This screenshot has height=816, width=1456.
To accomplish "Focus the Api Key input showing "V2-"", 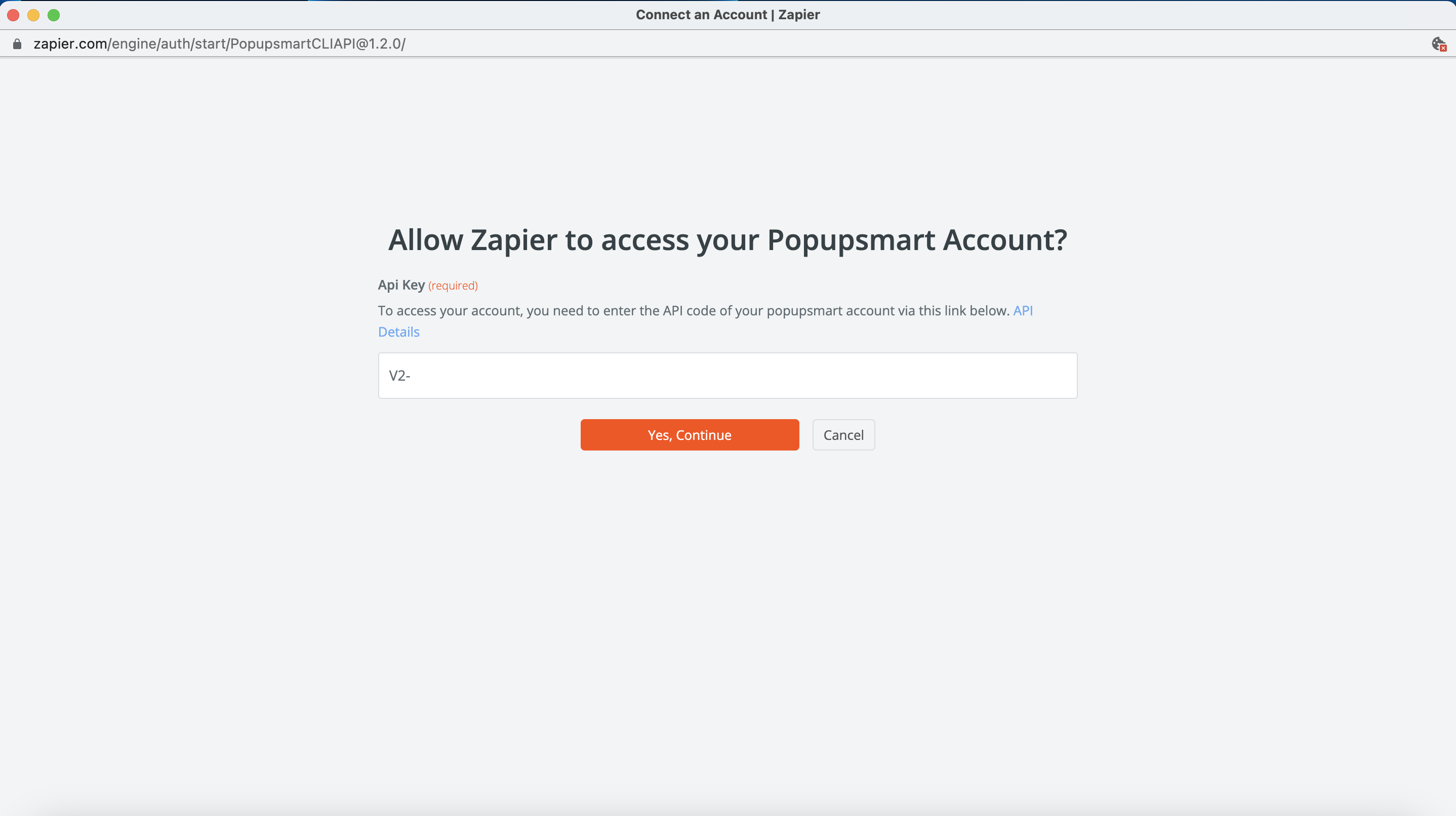I will 727,375.
